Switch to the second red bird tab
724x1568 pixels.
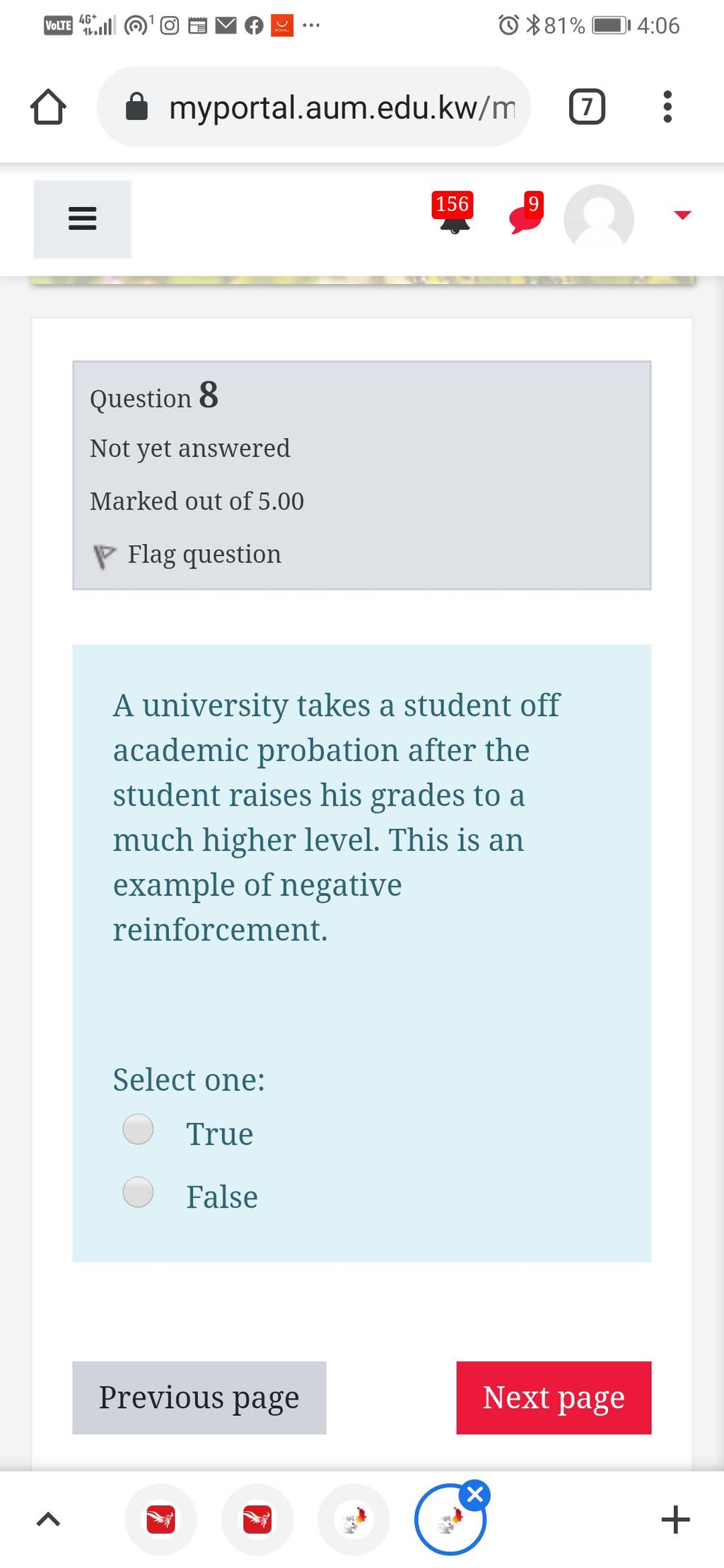[x=257, y=1519]
